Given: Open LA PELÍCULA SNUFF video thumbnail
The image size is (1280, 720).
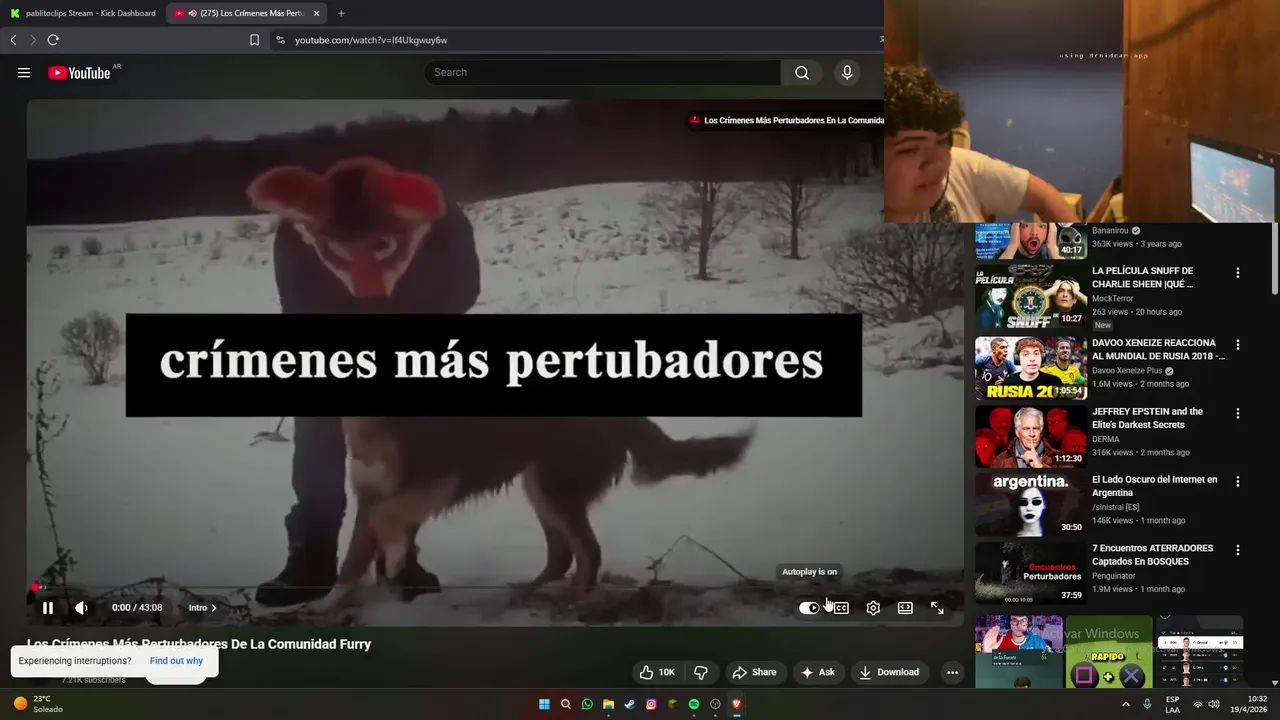Looking at the screenshot, I should point(1031,296).
